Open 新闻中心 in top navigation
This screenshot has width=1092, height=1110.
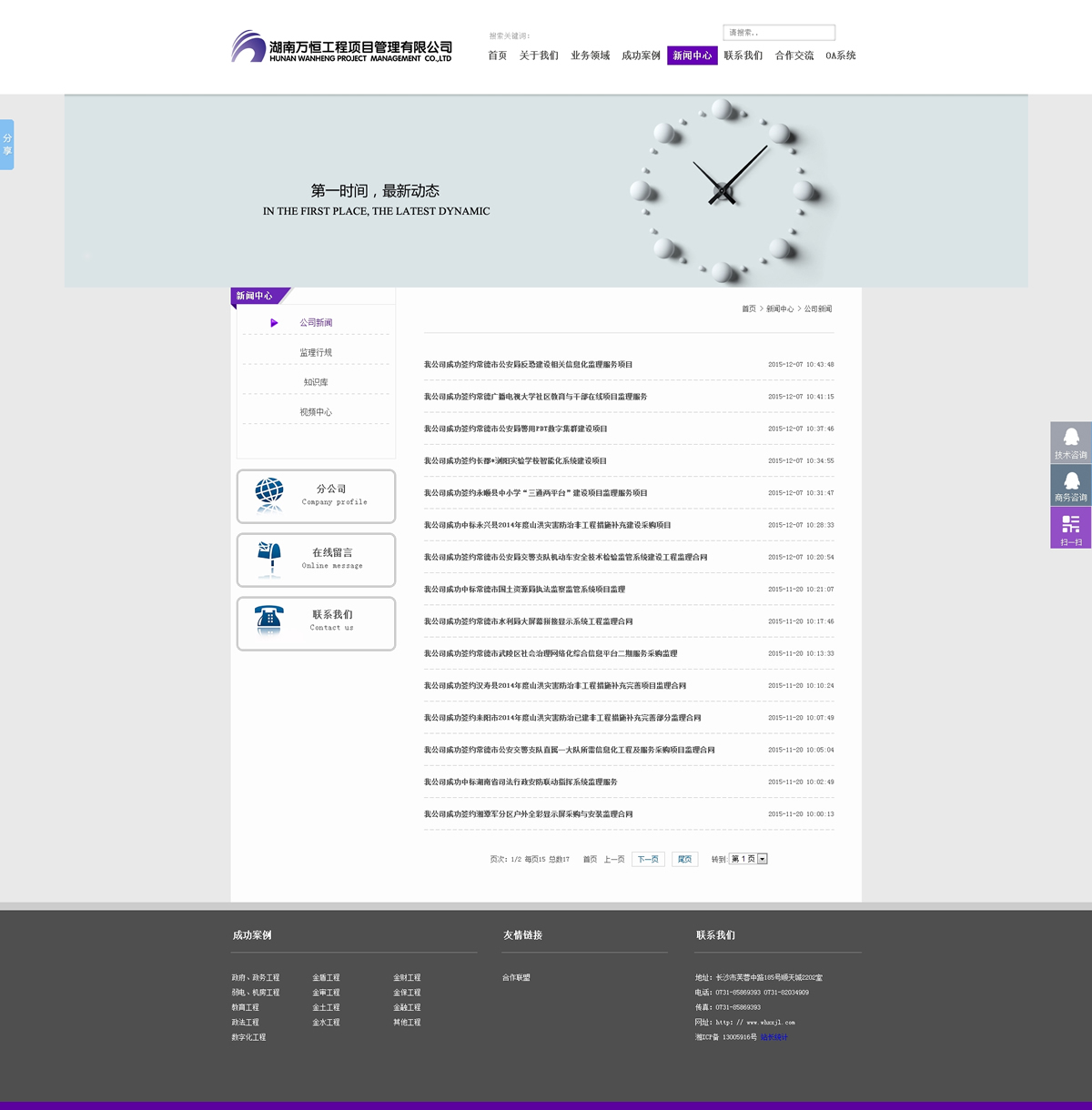[692, 55]
